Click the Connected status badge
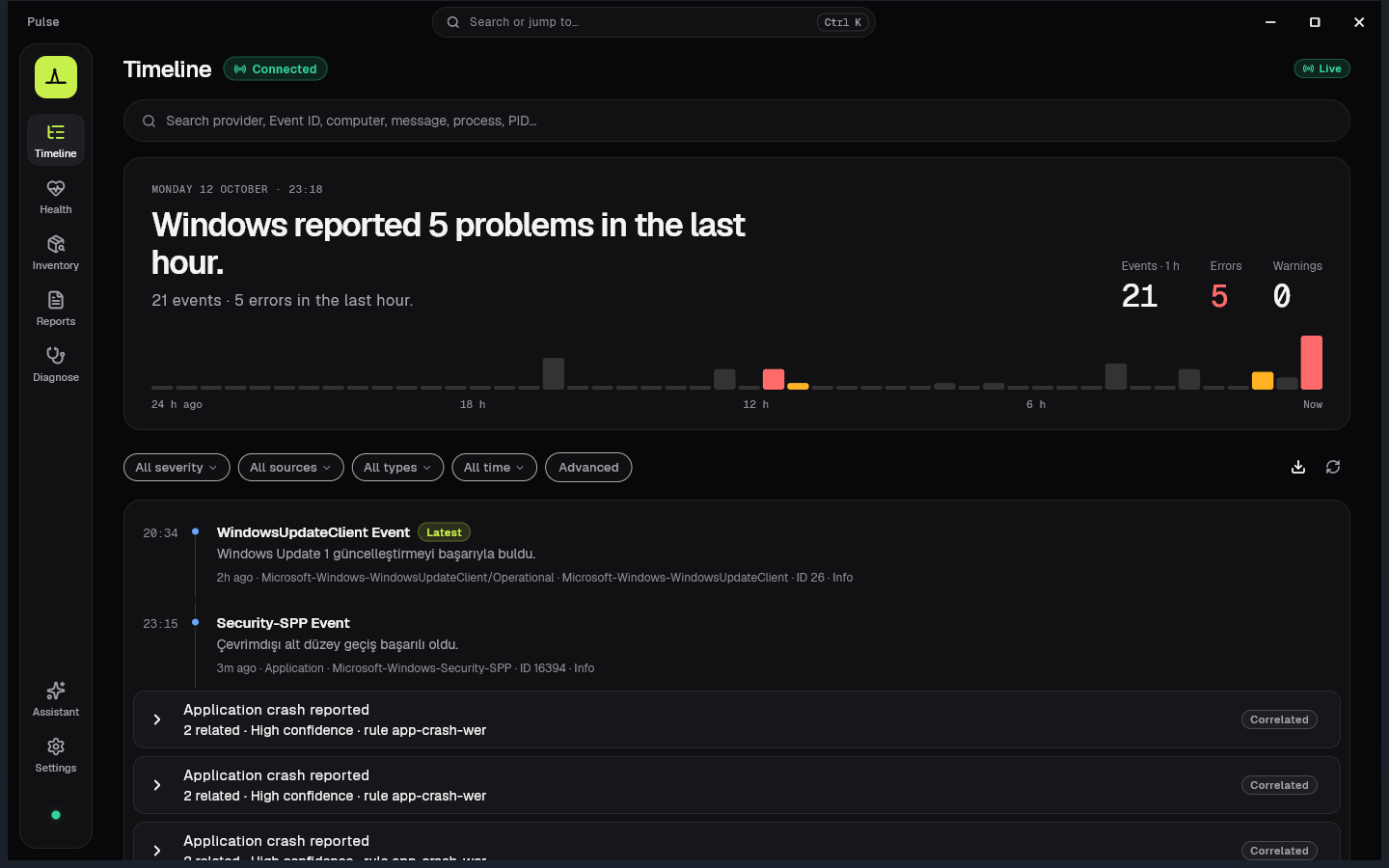 point(276,68)
